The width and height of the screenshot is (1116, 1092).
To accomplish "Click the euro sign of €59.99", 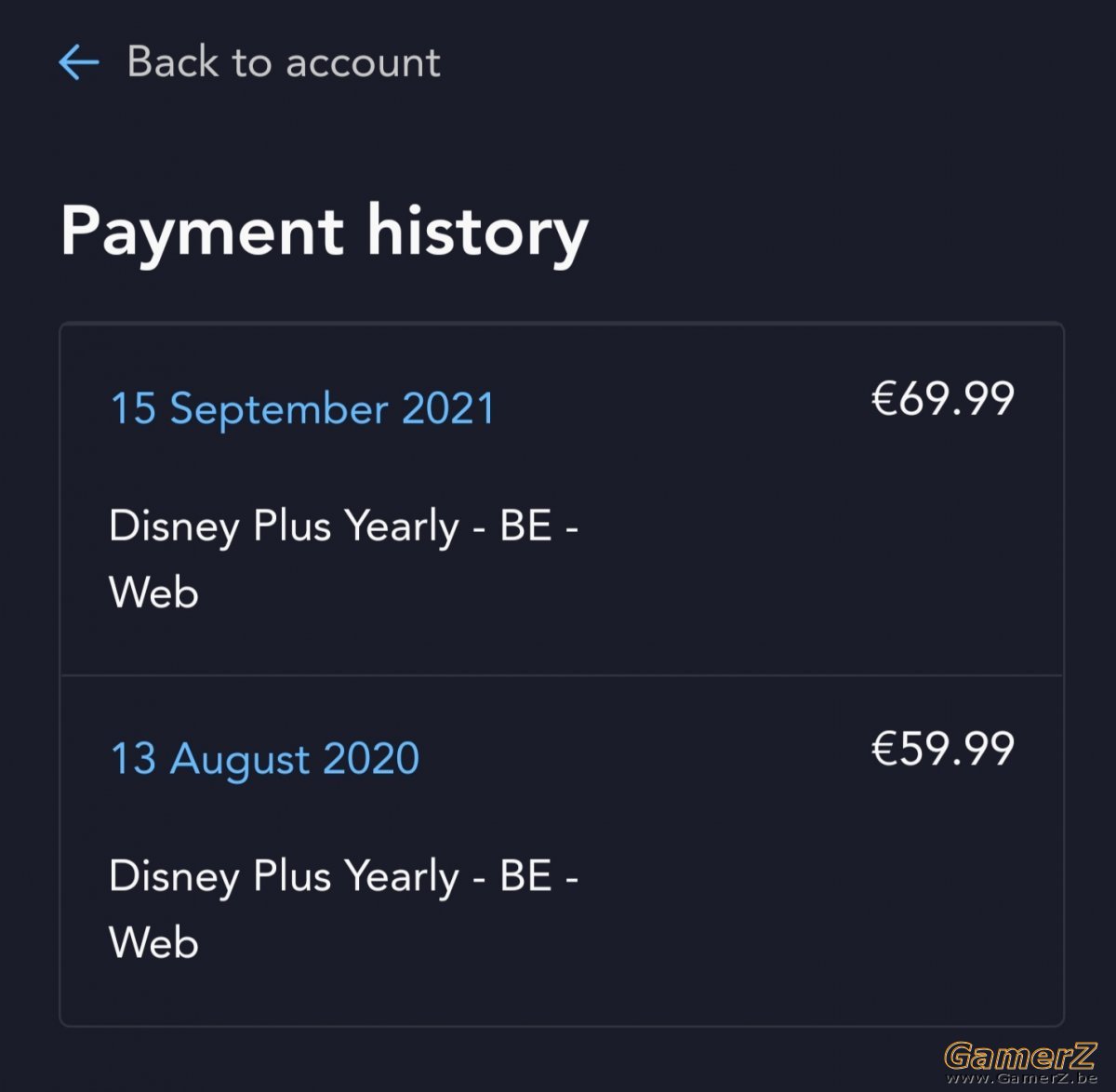I will click(x=883, y=748).
